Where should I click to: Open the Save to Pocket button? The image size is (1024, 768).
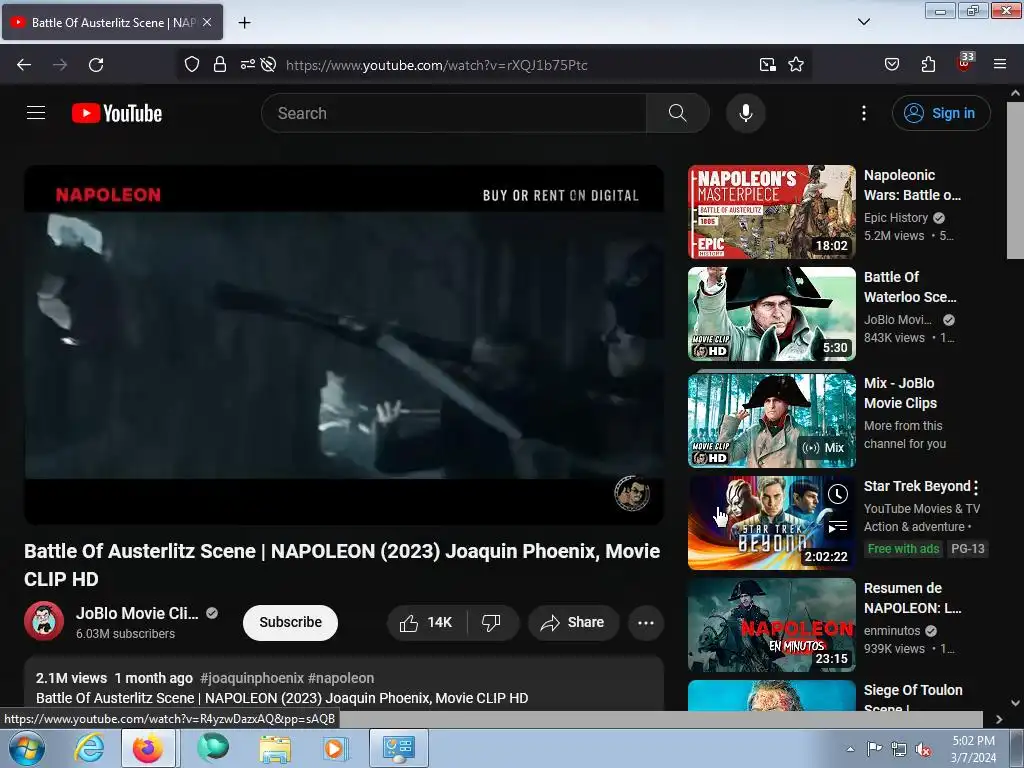[891, 65]
